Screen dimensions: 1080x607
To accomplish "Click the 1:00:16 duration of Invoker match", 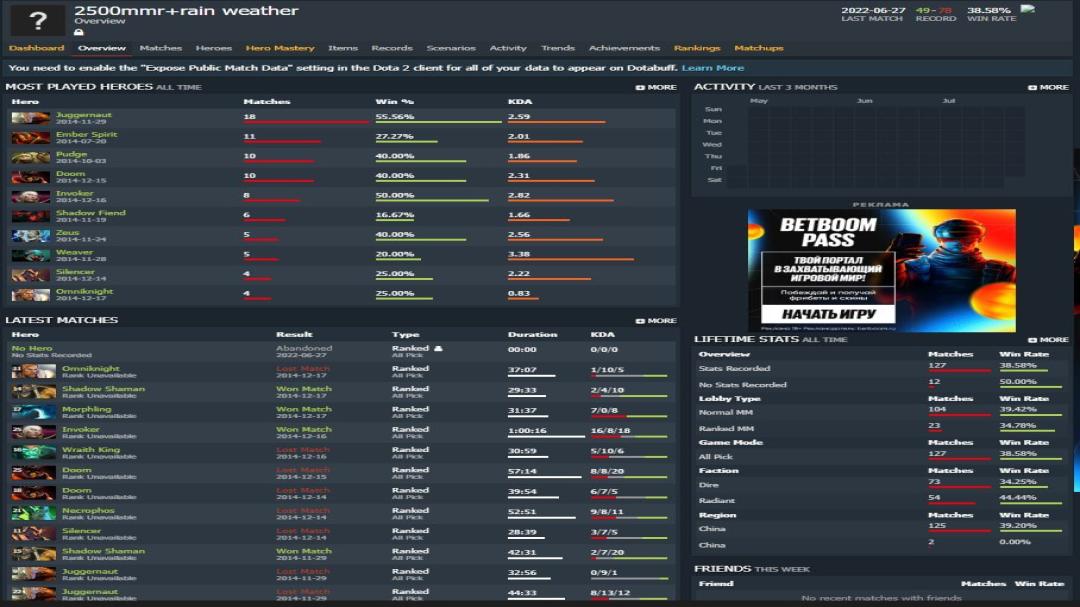I will 527,431.
